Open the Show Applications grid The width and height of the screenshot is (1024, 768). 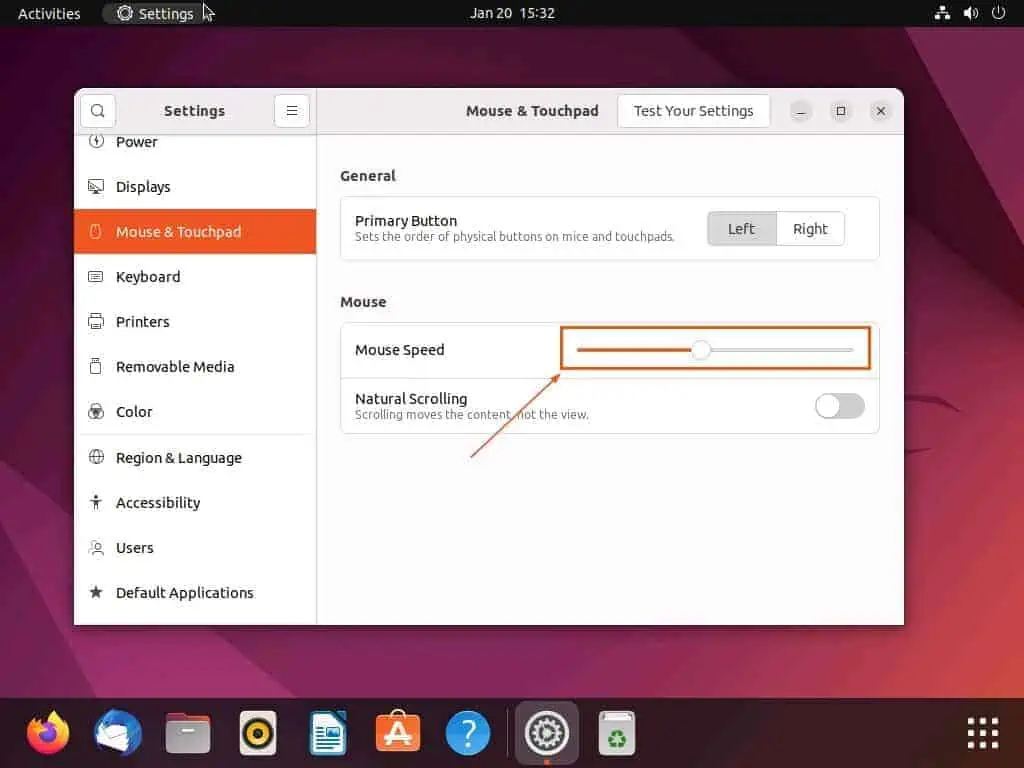coord(981,732)
